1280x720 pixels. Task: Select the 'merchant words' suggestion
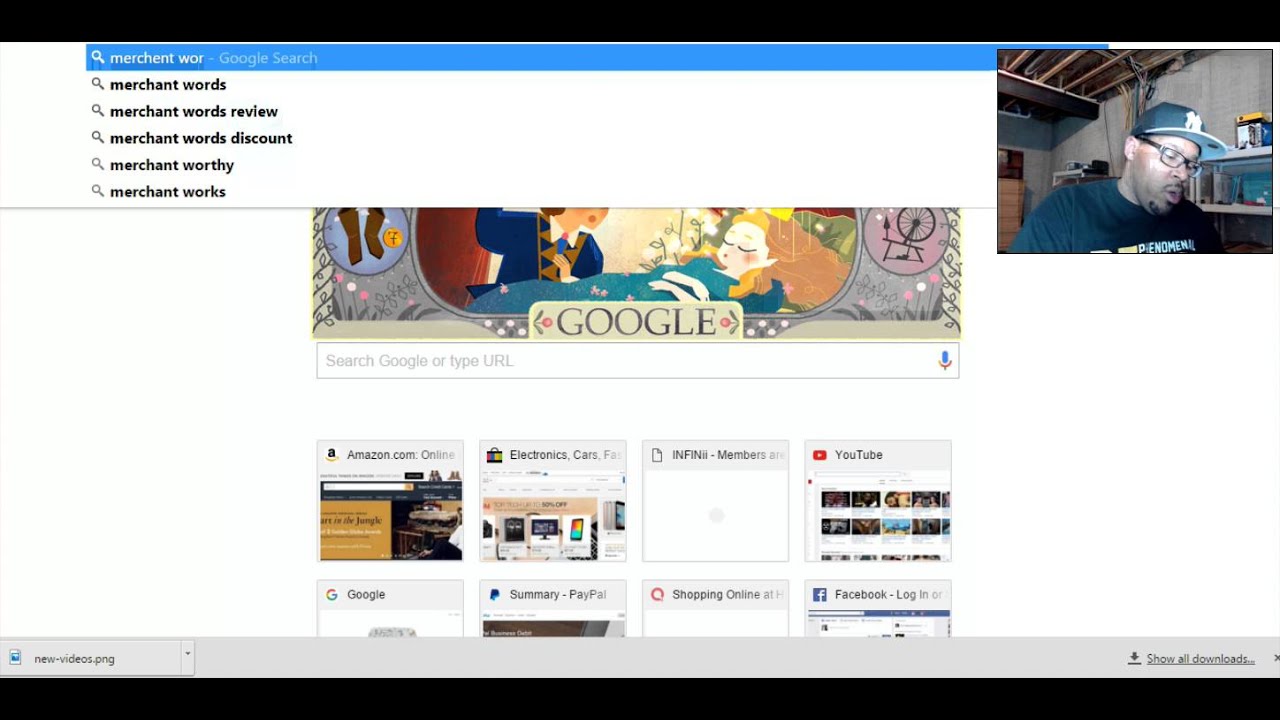[168, 85]
